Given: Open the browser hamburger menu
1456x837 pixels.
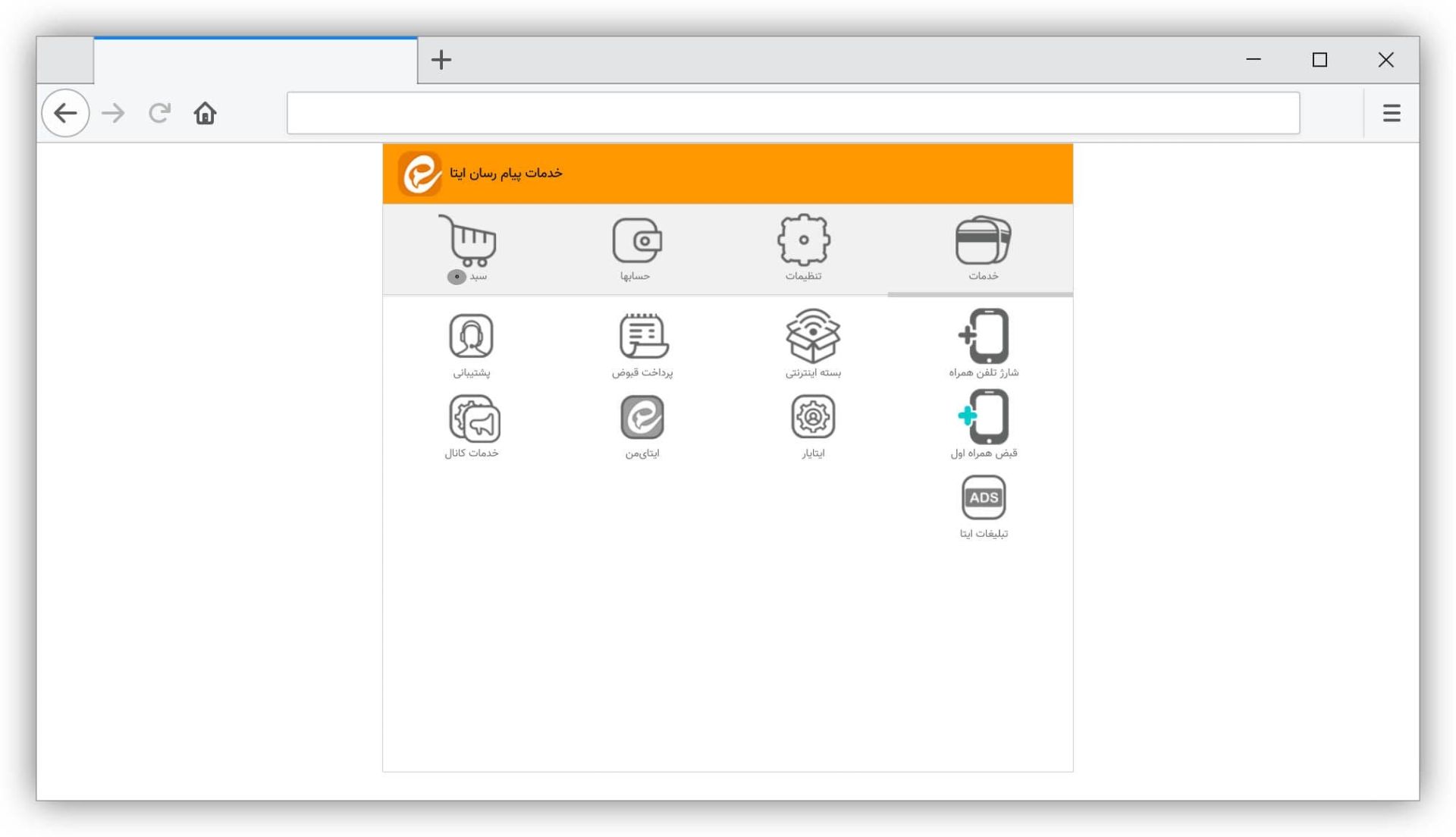Looking at the screenshot, I should click(x=1392, y=113).
